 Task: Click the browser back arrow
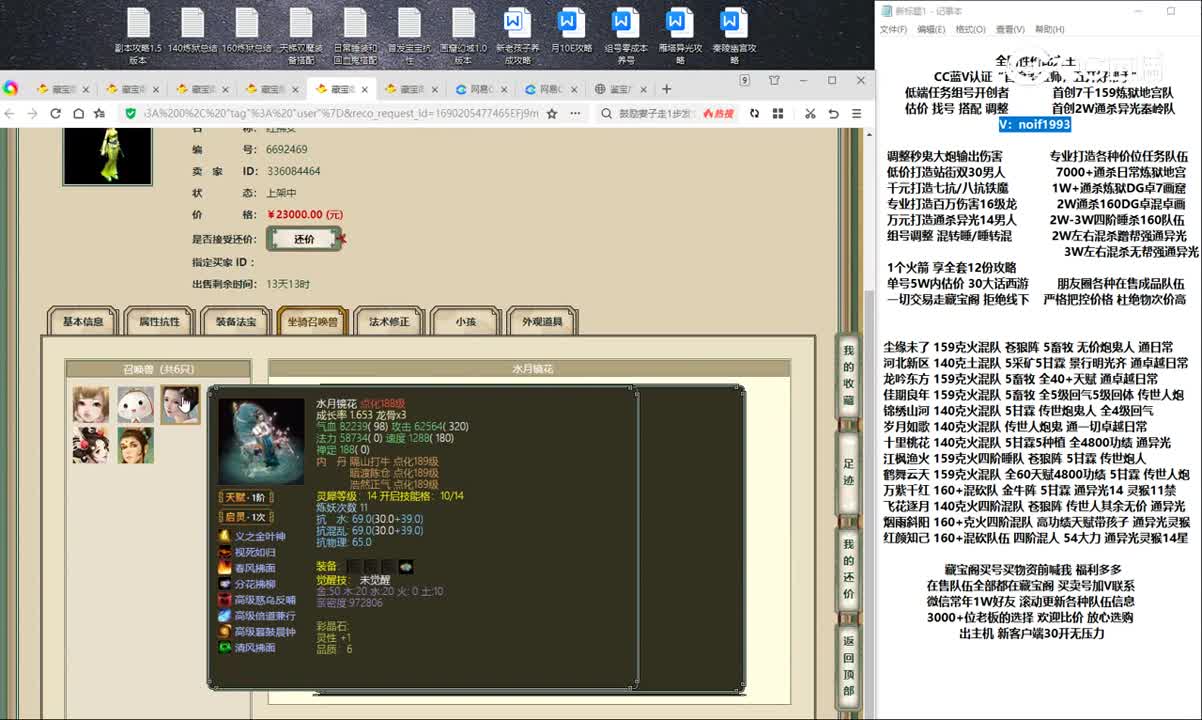click(11, 114)
